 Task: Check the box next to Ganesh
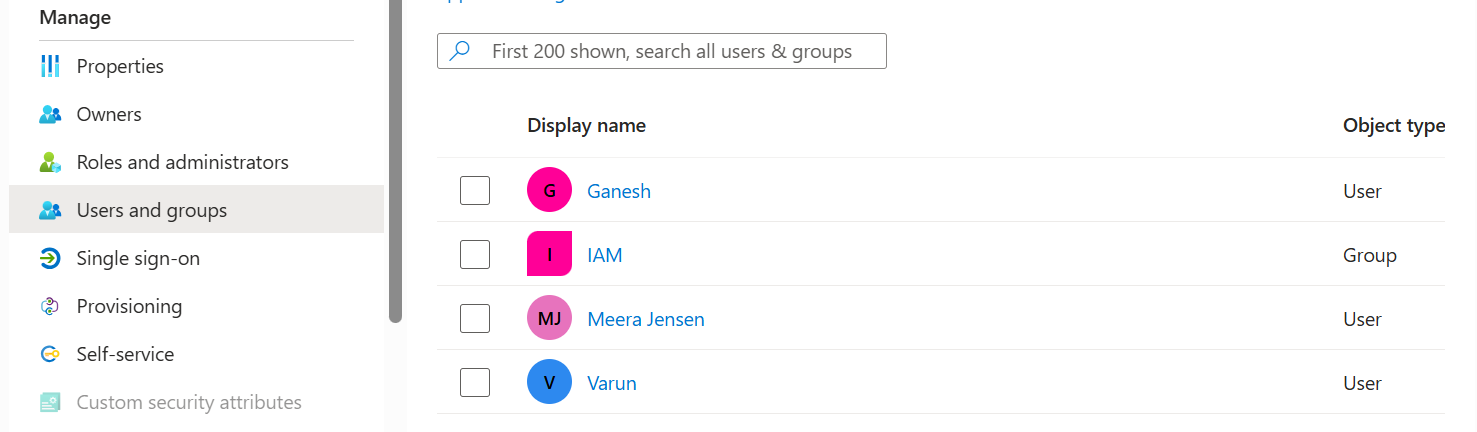coord(475,190)
